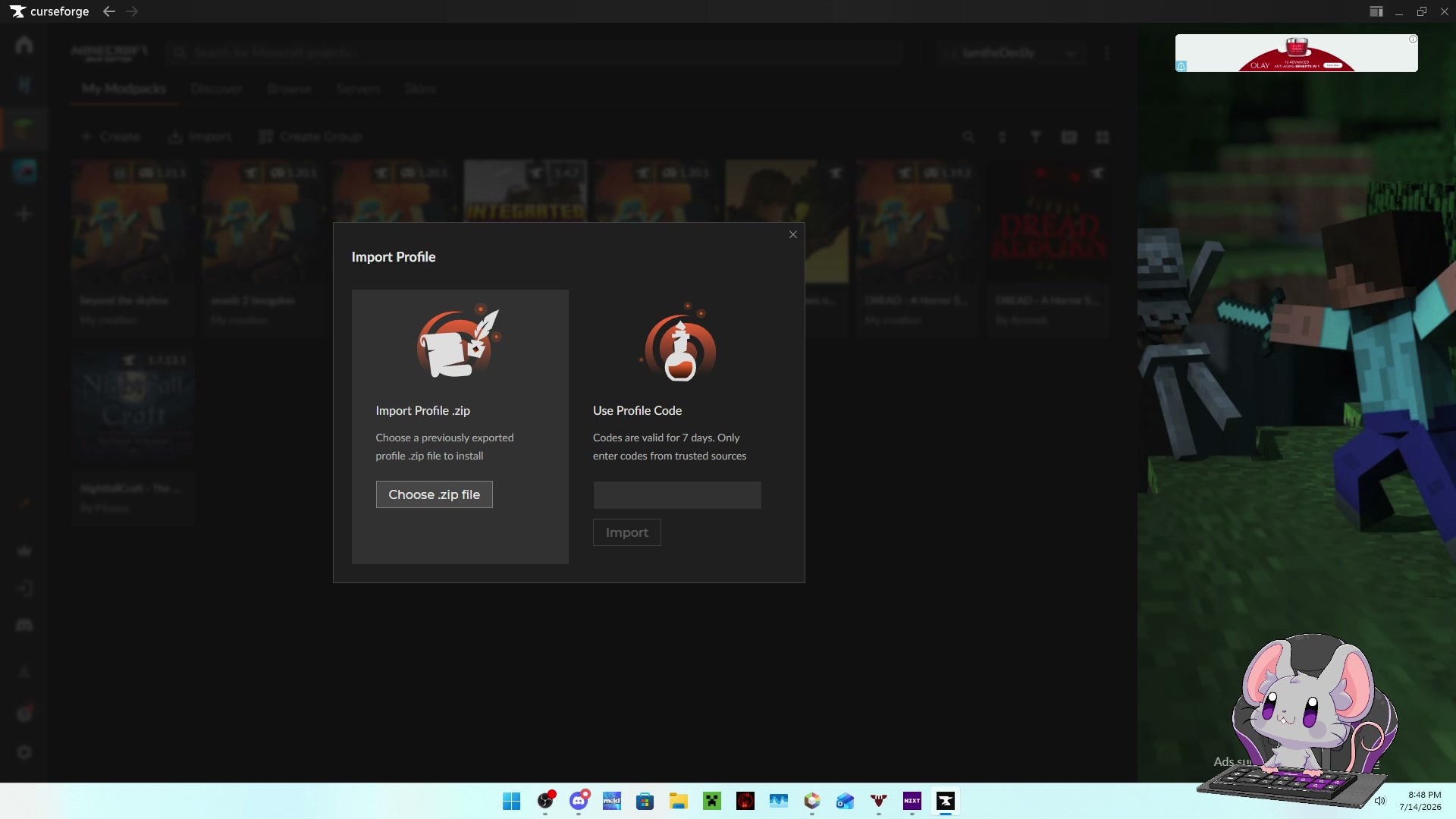This screenshot has height=819, width=1456.
Task: Go forward with the title bar forward arrow
Action: click(132, 11)
